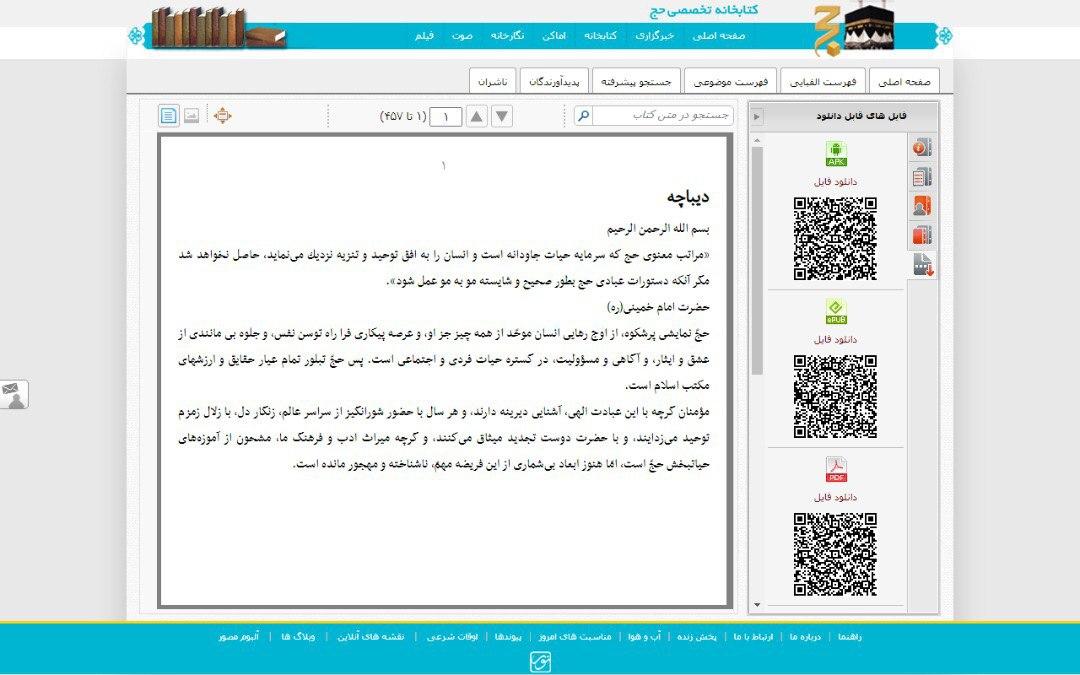
Task: Click the PDF download icon
Action: [x=835, y=469]
